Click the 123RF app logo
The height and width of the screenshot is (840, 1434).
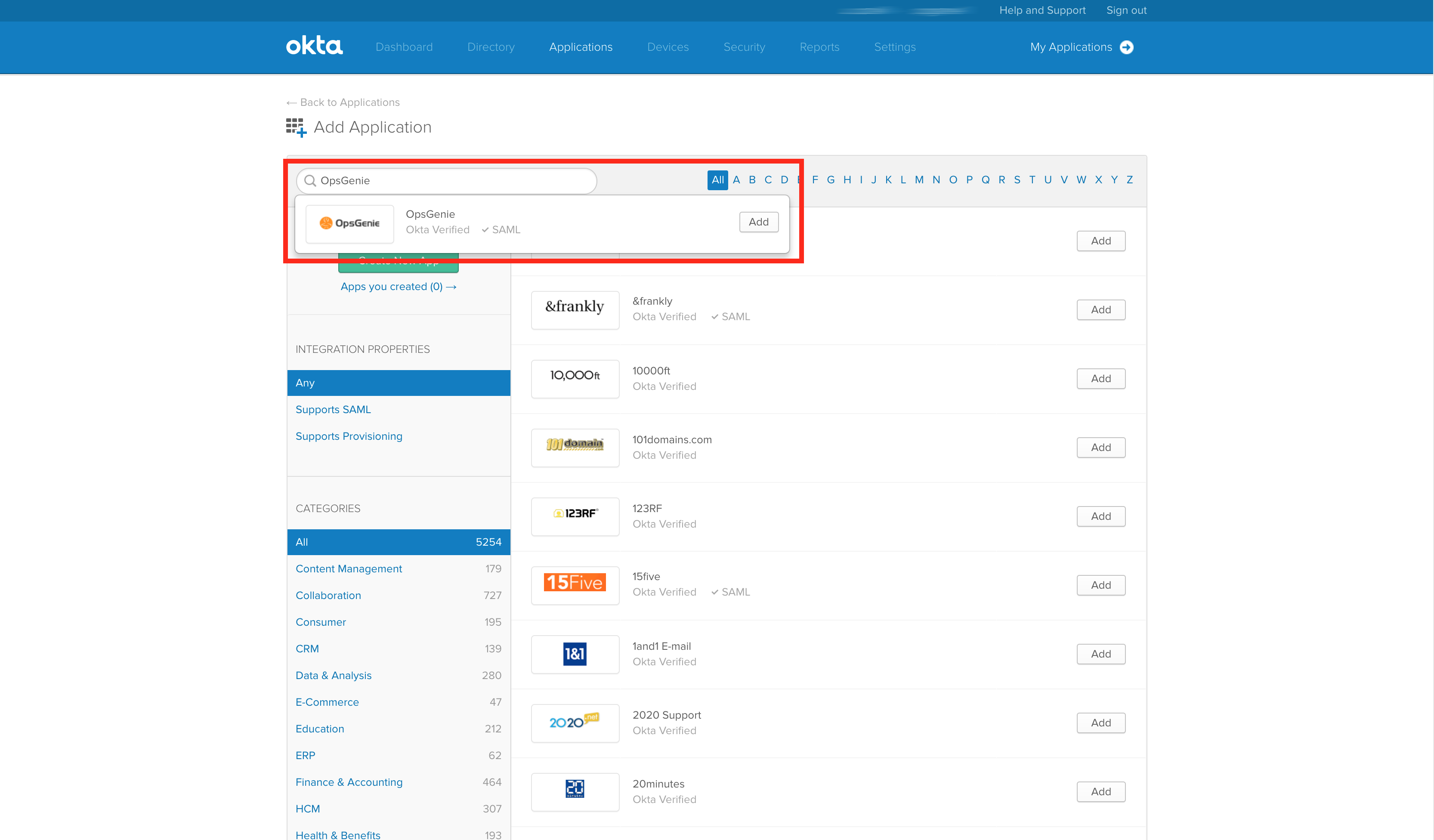click(575, 515)
